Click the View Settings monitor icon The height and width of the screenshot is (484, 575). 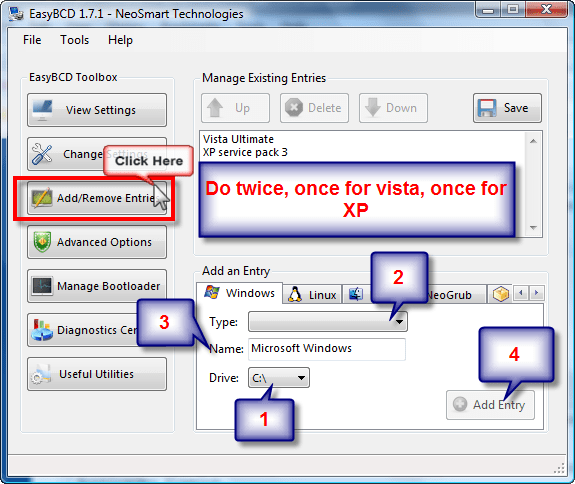43,110
